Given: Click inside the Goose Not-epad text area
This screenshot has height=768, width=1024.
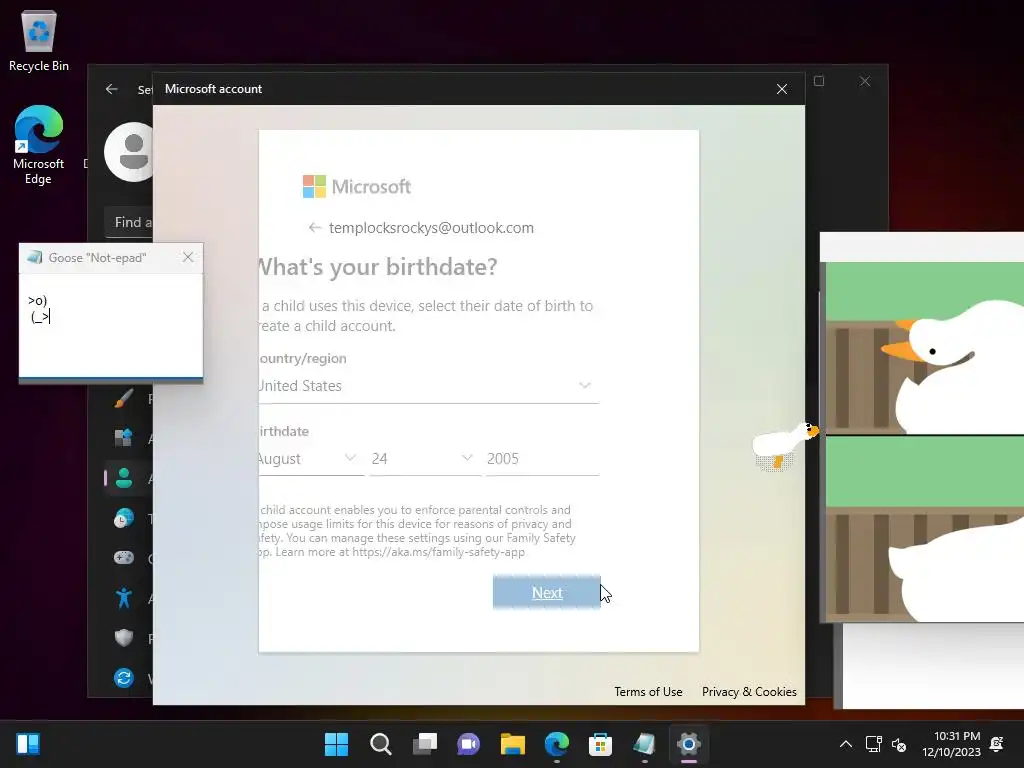Looking at the screenshot, I should (x=111, y=325).
